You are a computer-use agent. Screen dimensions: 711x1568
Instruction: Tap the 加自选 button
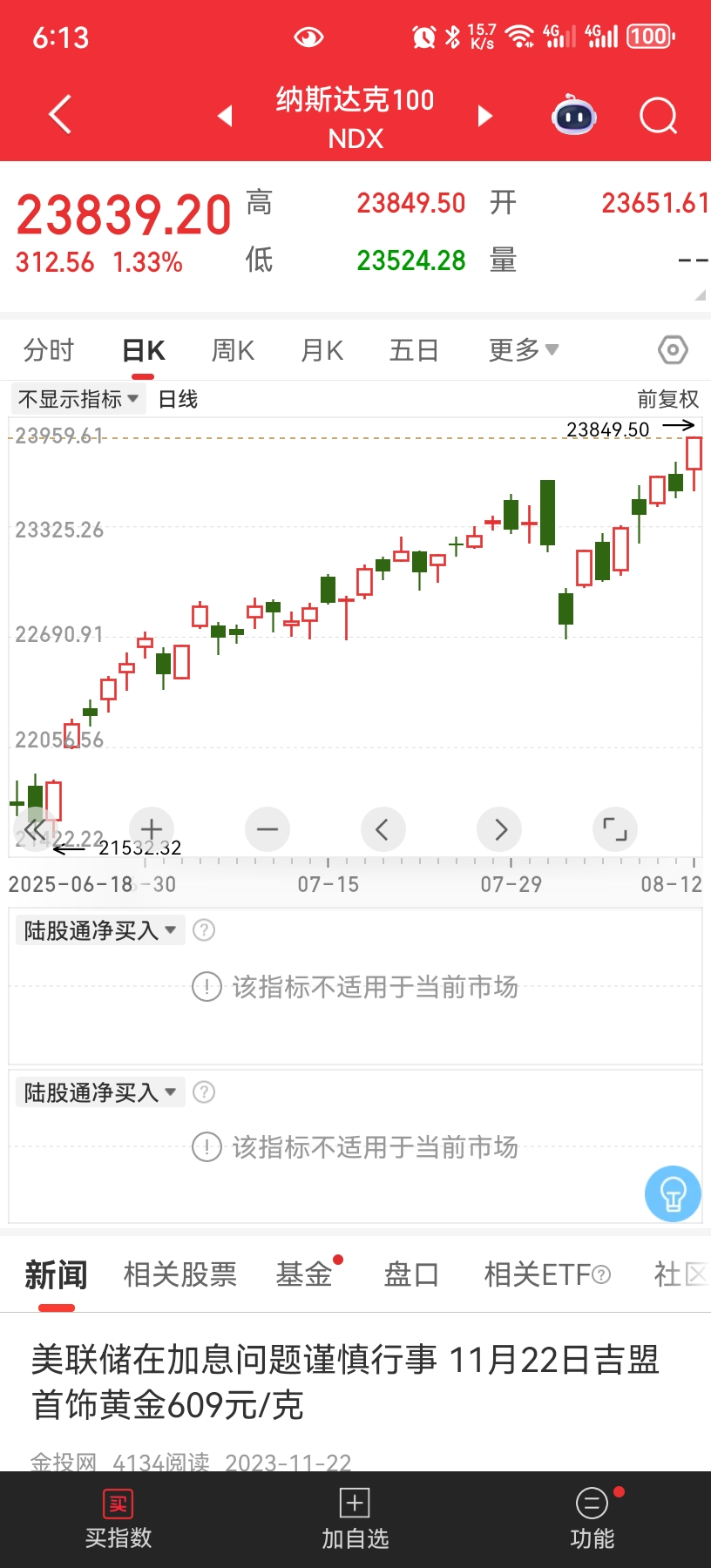[355, 1519]
